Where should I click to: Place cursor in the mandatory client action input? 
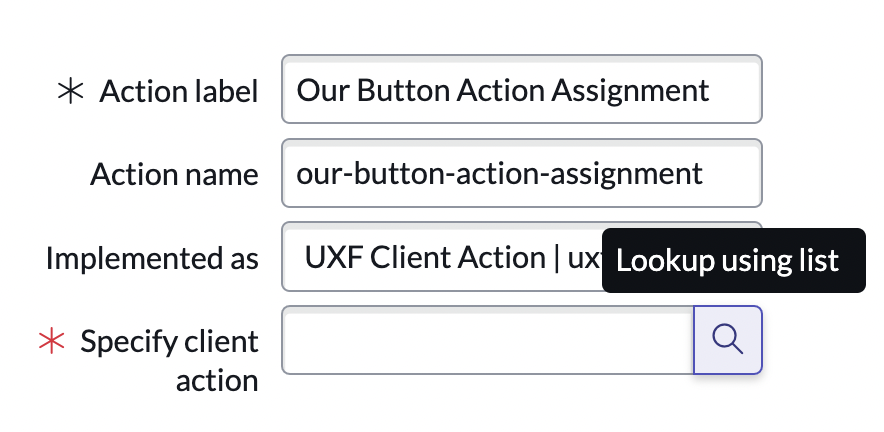(487, 340)
